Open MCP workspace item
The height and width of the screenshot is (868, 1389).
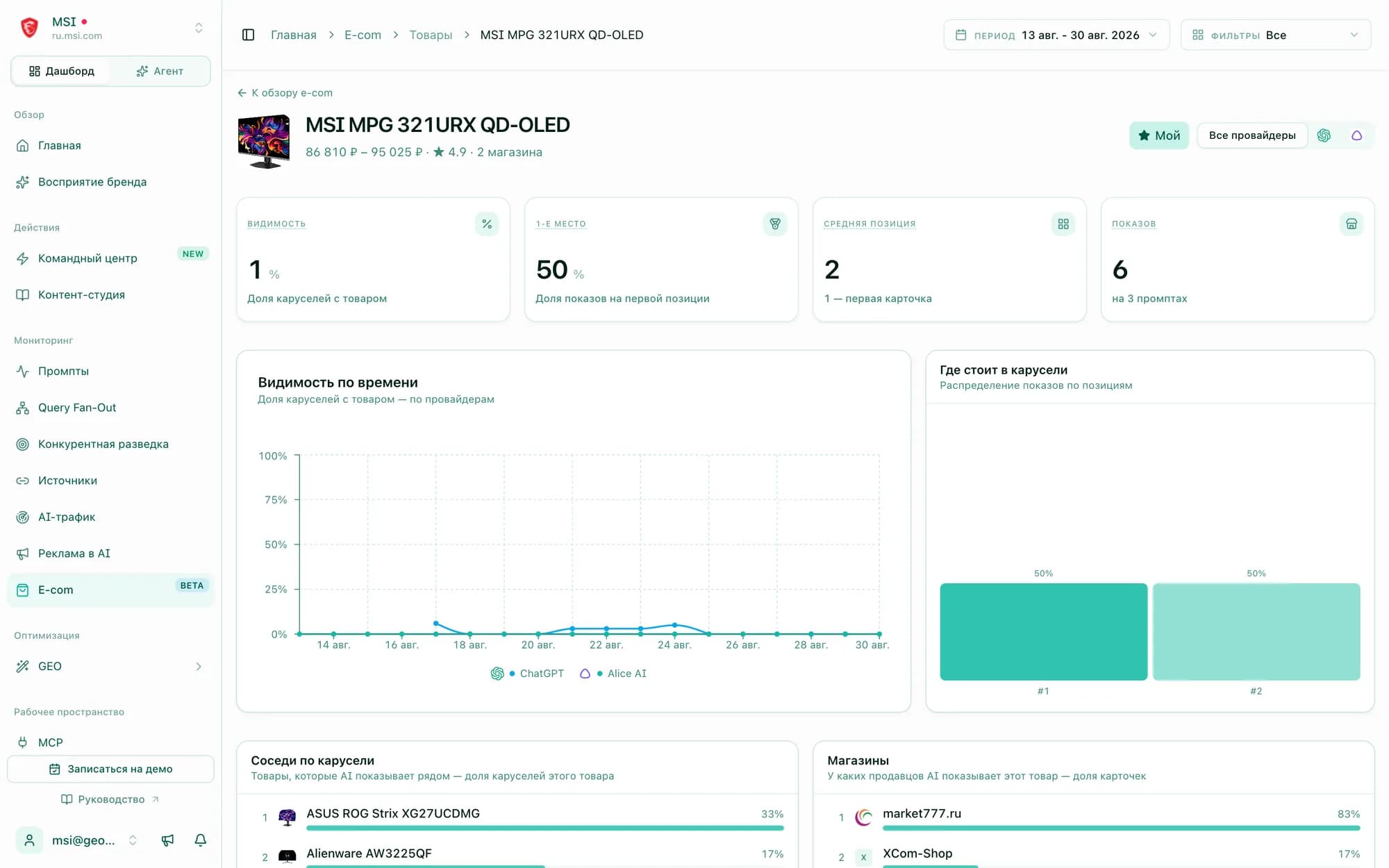coord(111,742)
